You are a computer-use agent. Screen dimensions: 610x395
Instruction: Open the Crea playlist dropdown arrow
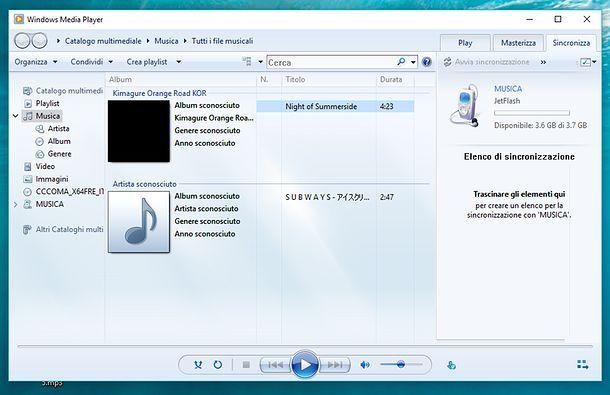179,62
